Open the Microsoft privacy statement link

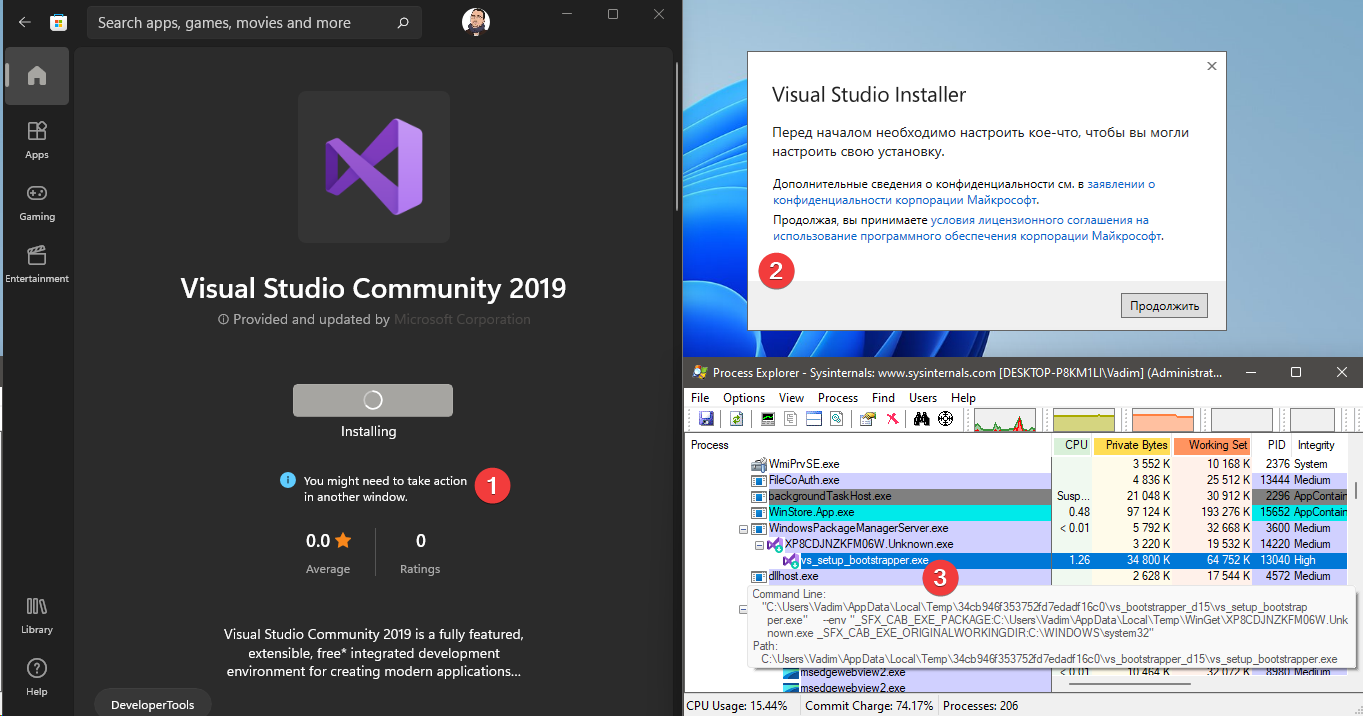(964, 192)
